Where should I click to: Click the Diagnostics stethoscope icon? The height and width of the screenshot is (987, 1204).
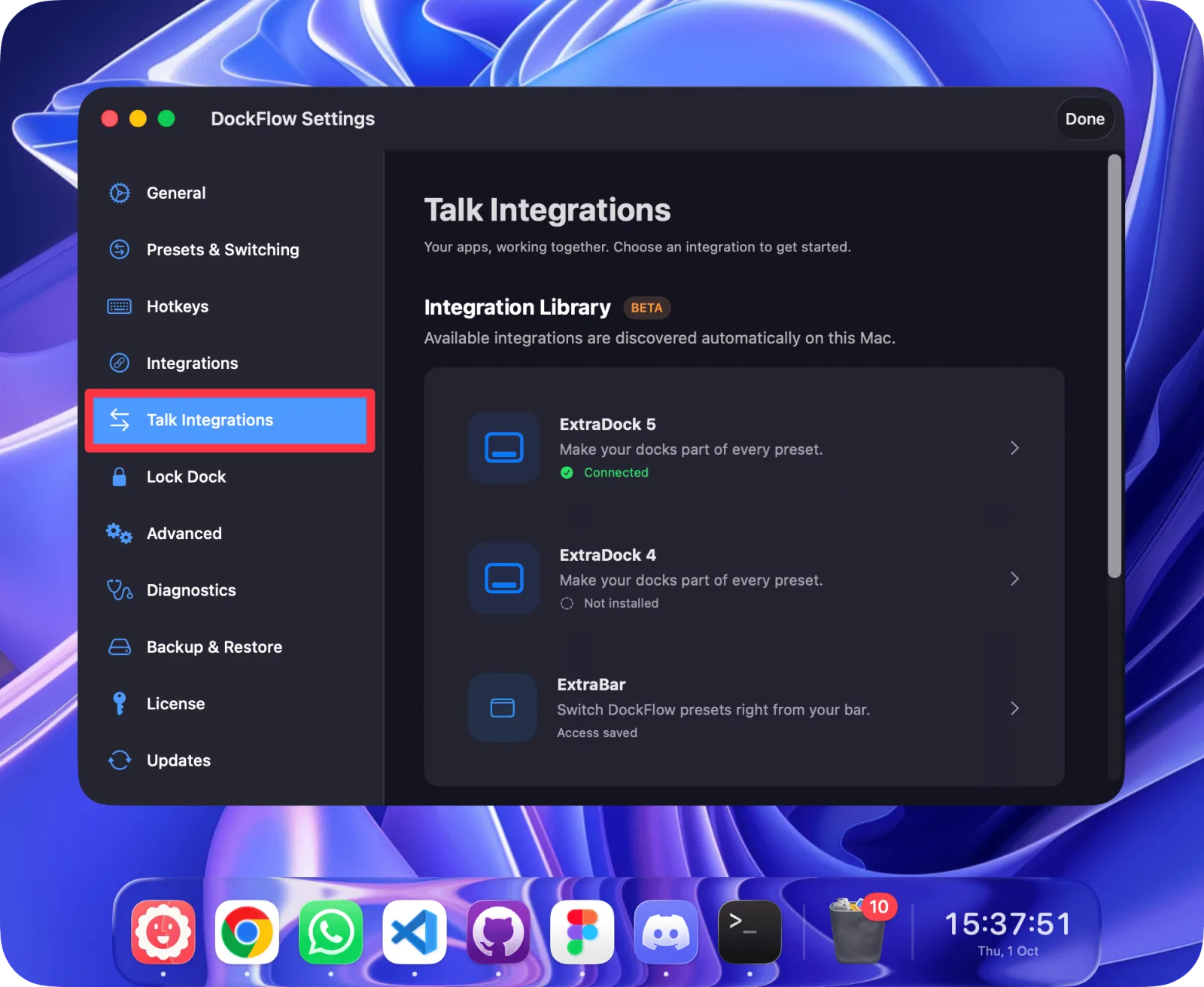coord(120,590)
